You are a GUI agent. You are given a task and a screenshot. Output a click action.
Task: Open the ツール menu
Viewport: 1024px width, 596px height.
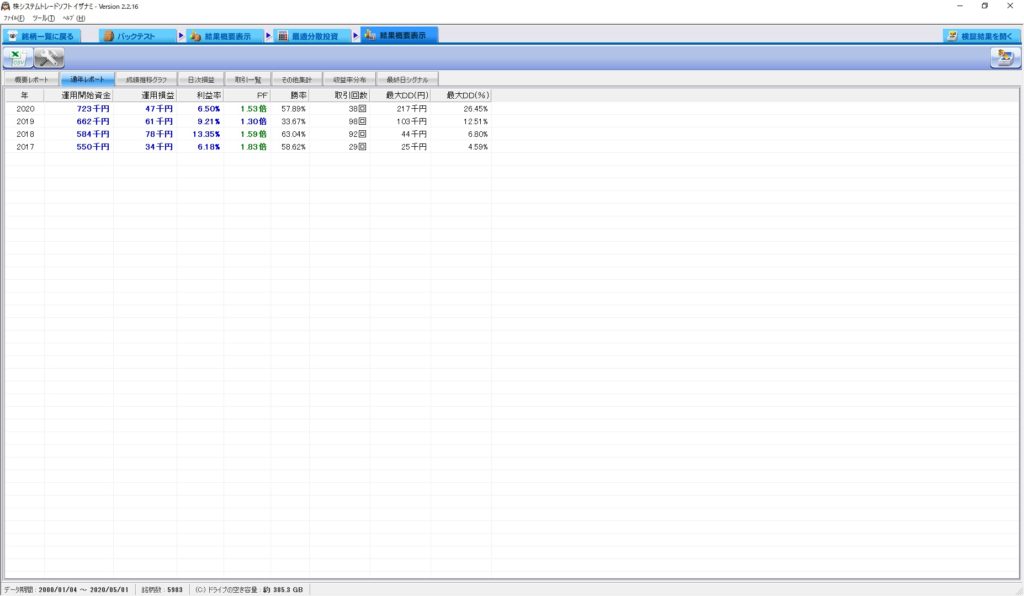(x=43, y=18)
